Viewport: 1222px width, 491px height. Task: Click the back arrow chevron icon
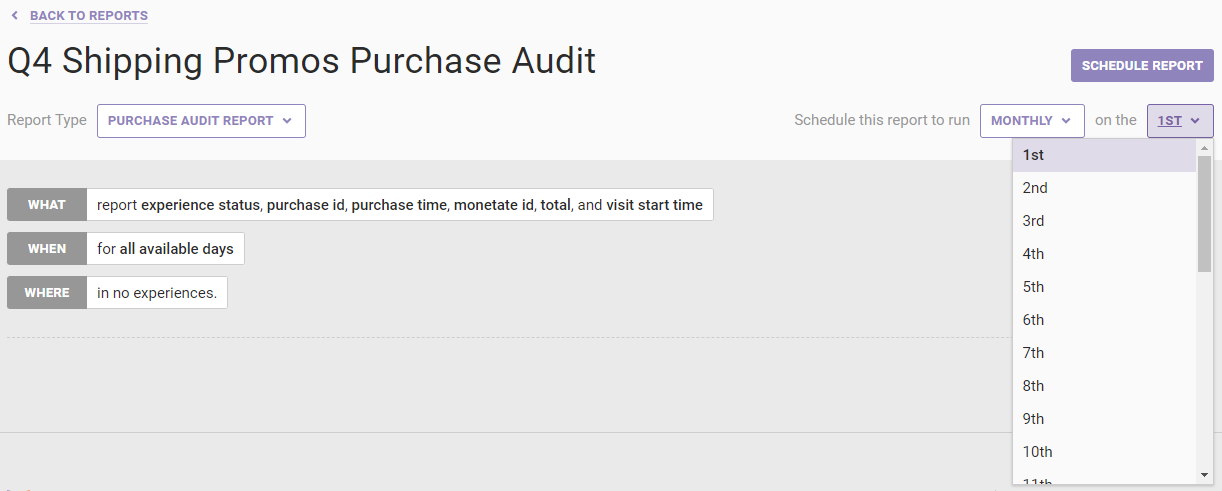pyautogui.click(x=14, y=16)
